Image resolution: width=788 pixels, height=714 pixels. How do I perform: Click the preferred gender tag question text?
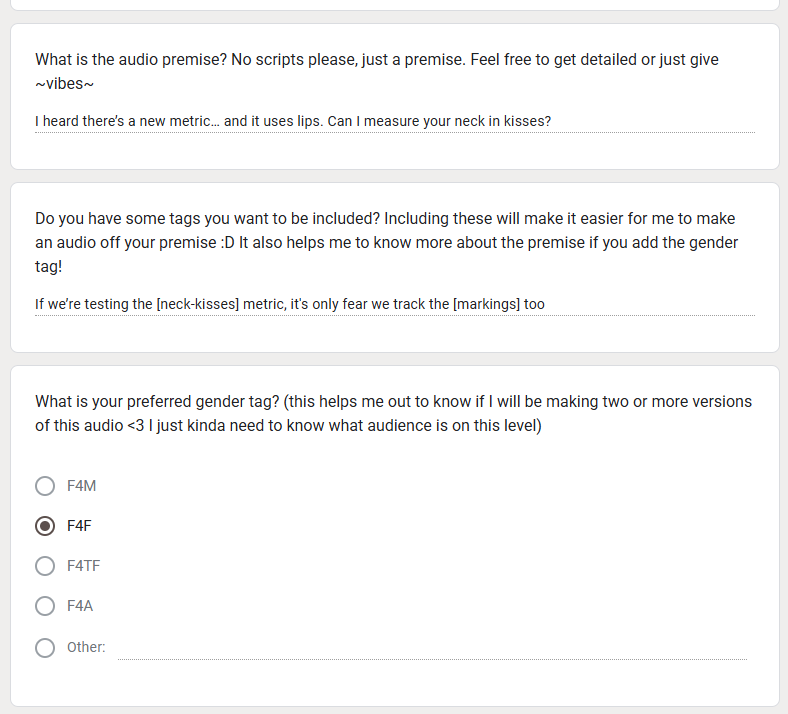click(x=393, y=414)
